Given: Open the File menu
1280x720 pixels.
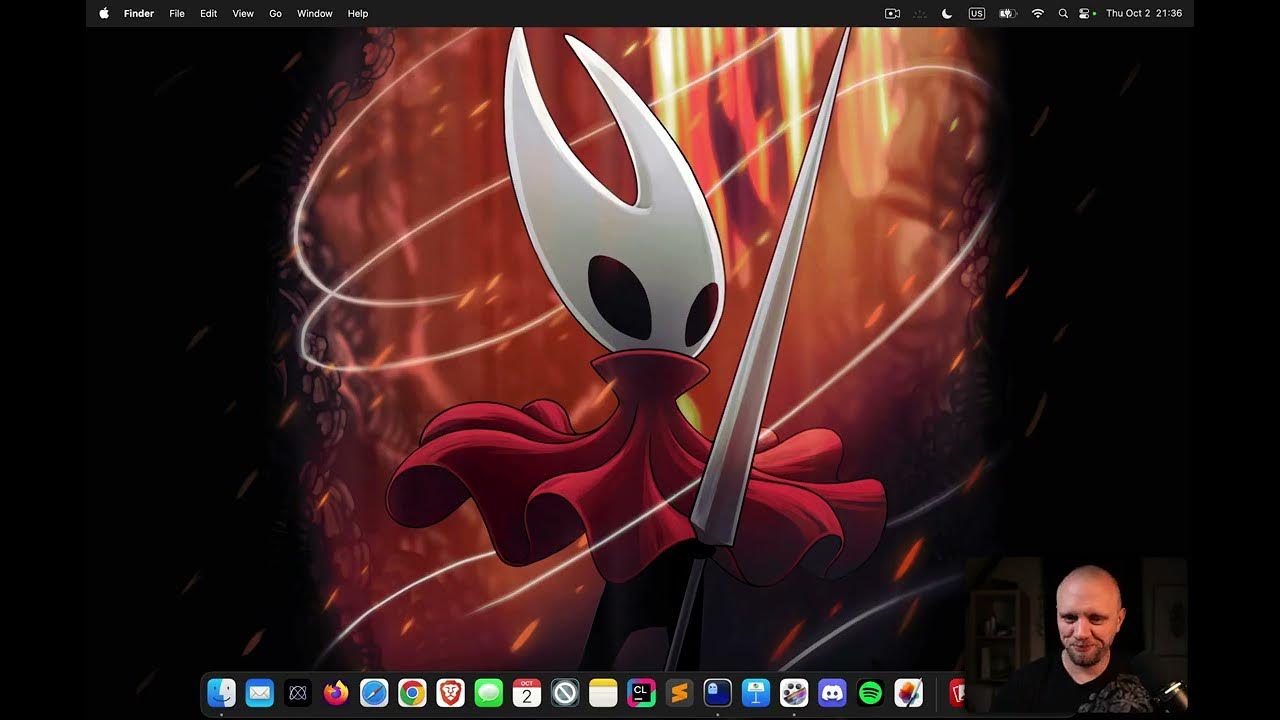Looking at the screenshot, I should click(177, 13).
